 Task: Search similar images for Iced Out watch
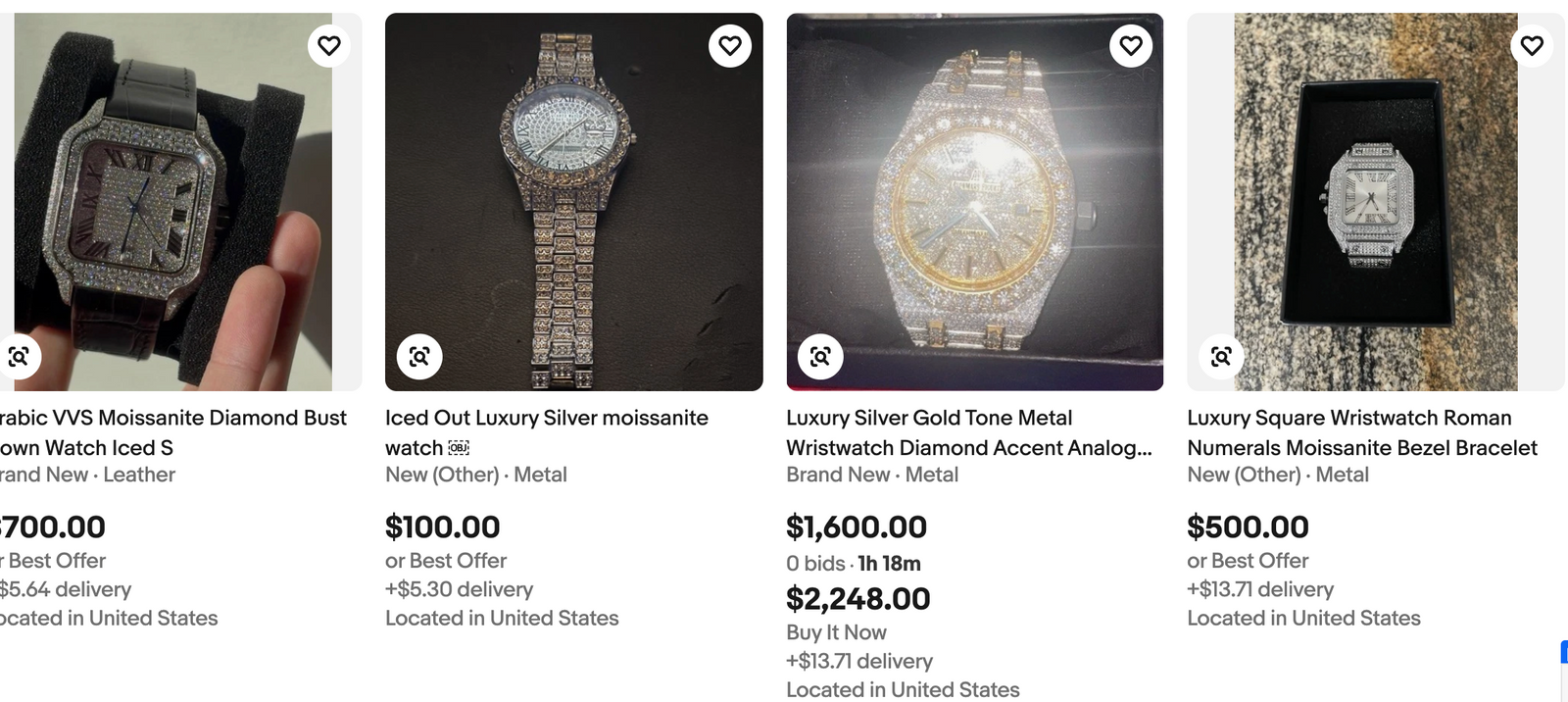[419, 357]
